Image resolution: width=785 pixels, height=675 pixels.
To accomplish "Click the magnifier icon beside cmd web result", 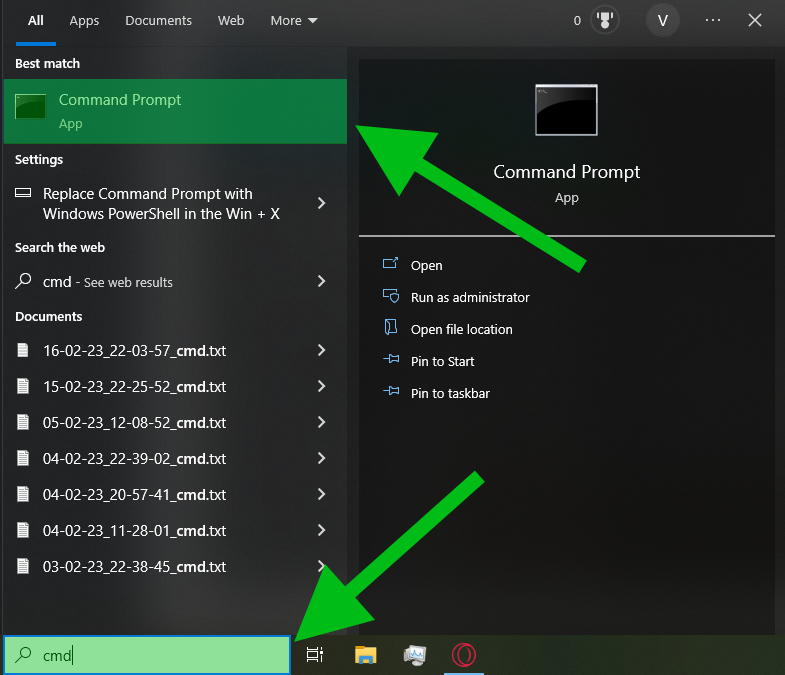I will (x=23, y=281).
